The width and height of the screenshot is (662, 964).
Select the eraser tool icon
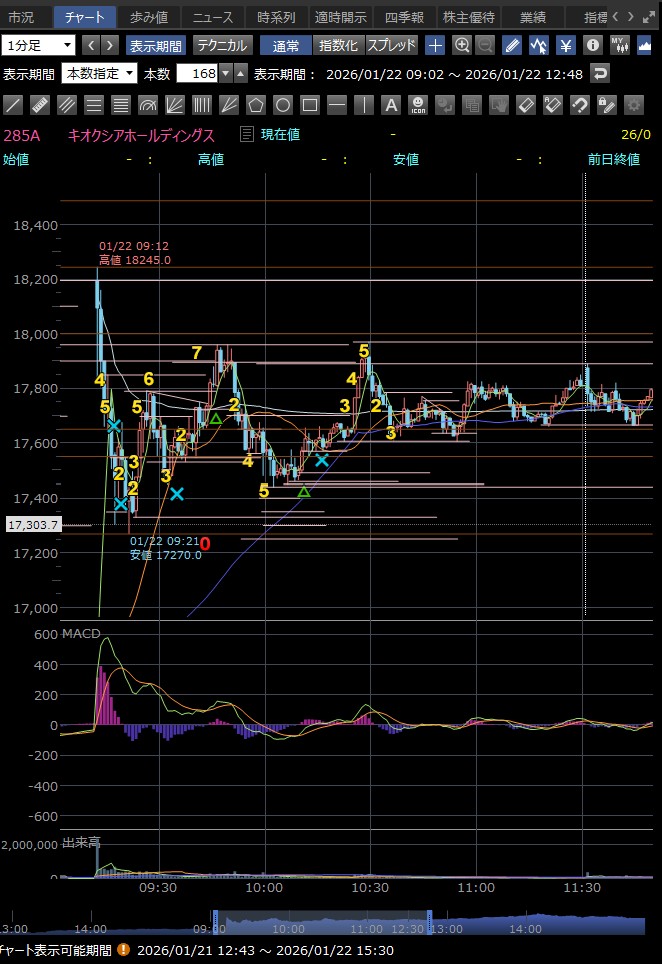click(525, 105)
